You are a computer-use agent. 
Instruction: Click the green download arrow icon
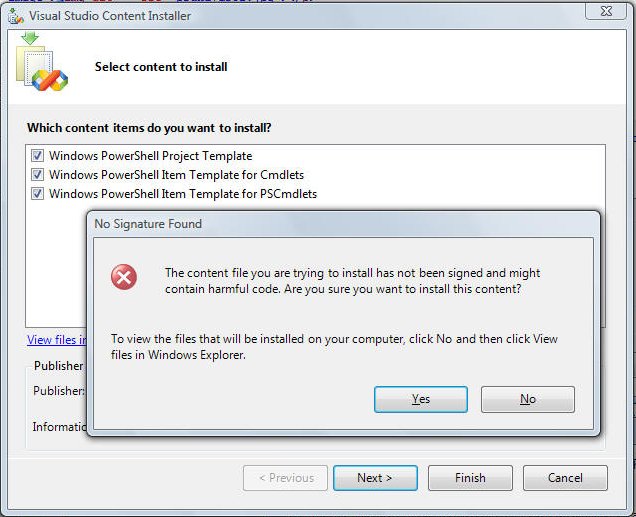30,38
